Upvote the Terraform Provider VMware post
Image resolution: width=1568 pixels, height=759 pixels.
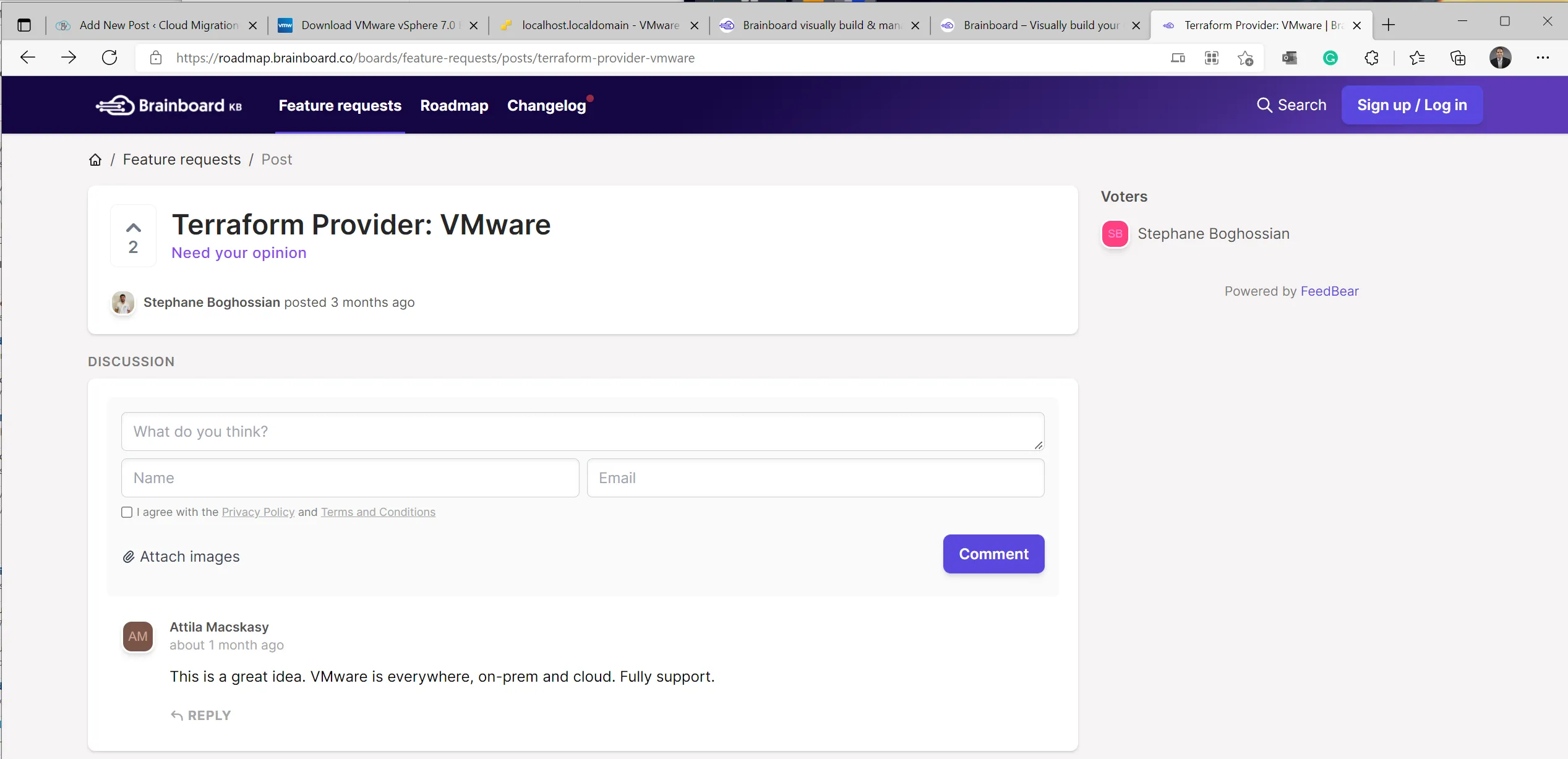pos(133,236)
